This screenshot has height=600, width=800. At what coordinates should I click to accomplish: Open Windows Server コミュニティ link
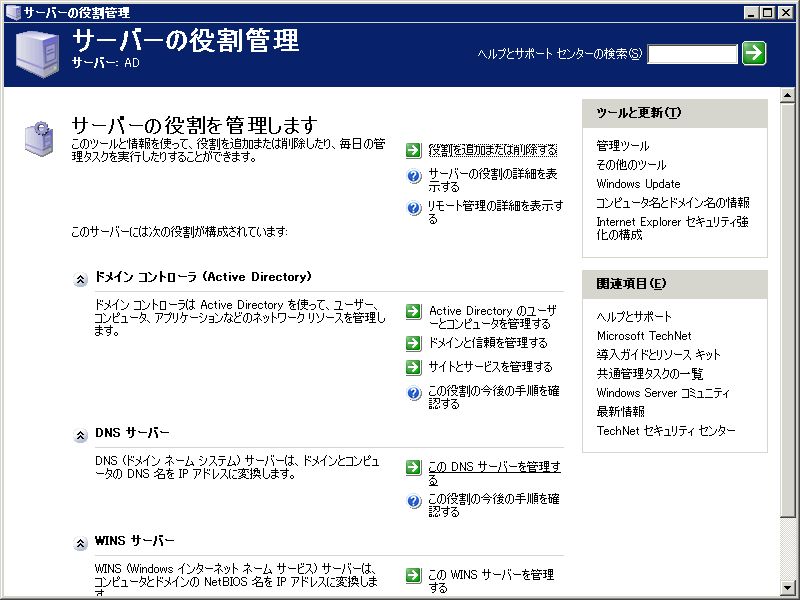(x=663, y=393)
